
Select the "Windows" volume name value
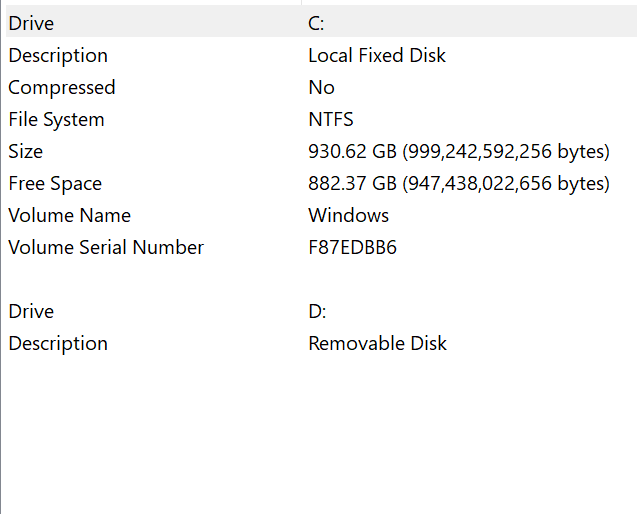(348, 215)
